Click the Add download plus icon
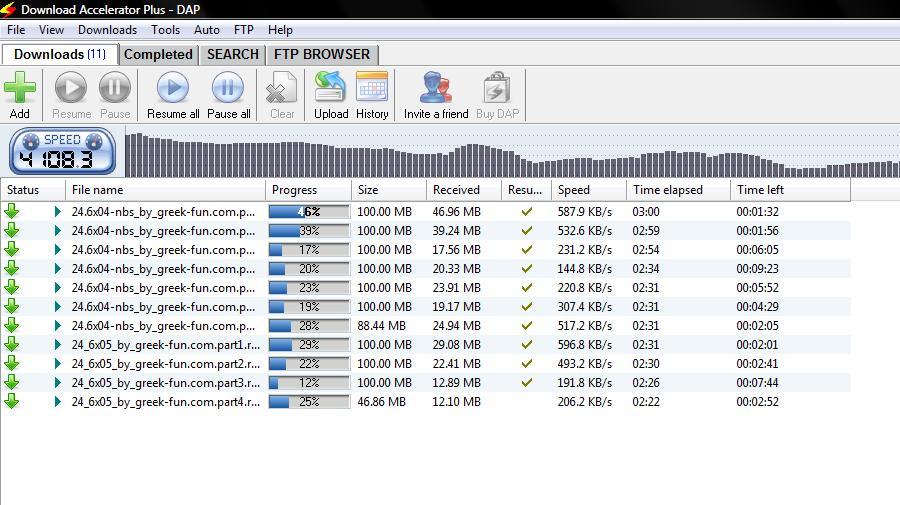Viewport: 900px width, 505px height. tap(20, 88)
